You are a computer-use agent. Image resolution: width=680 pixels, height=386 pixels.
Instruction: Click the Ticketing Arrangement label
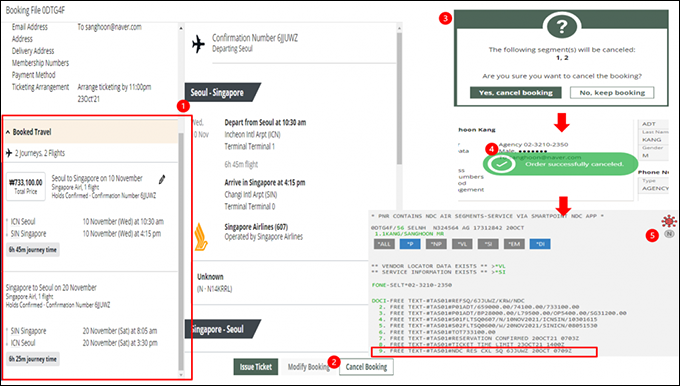pos(40,87)
